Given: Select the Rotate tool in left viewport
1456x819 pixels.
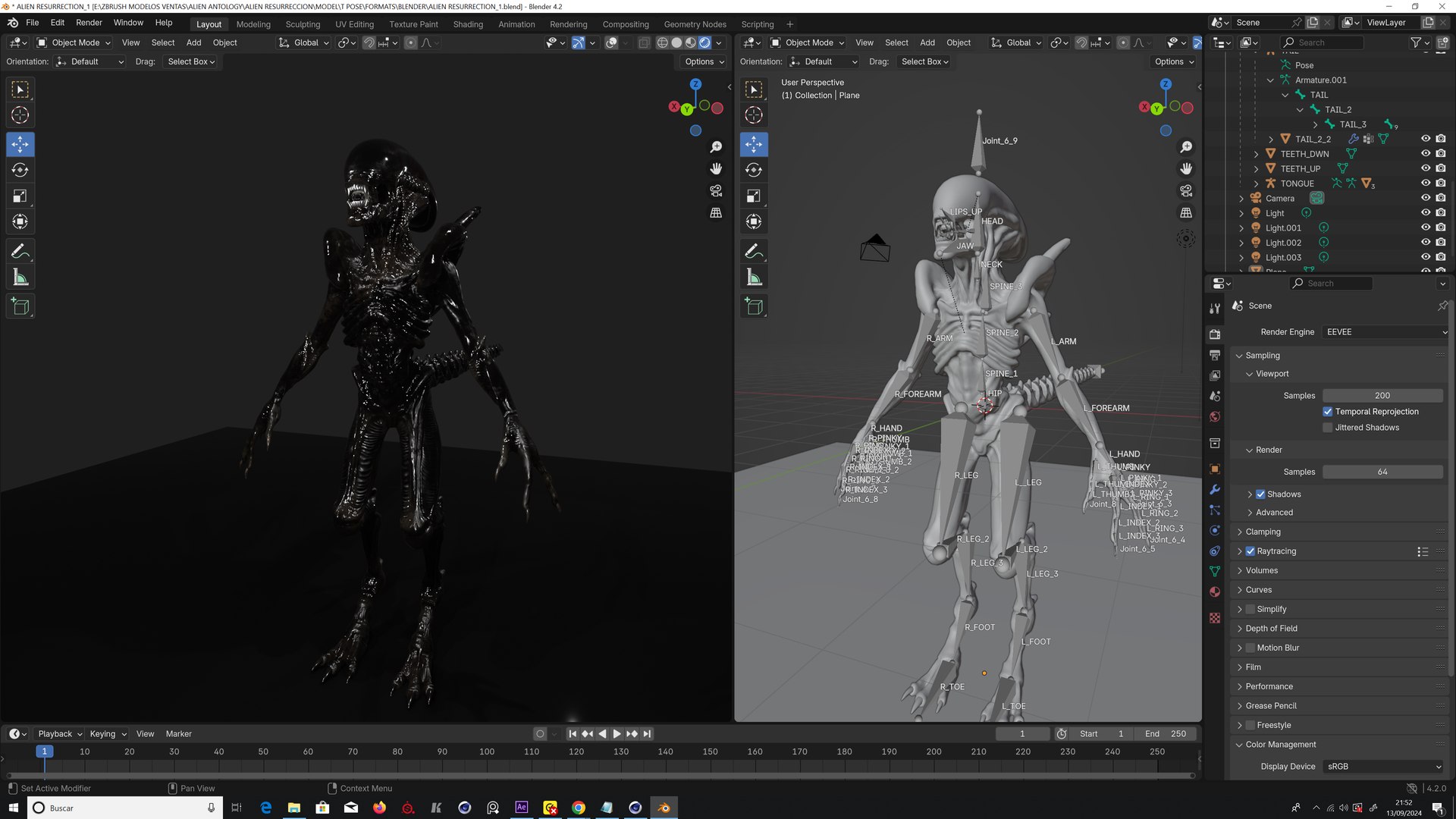Looking at the screenshot, I should 20,170.
